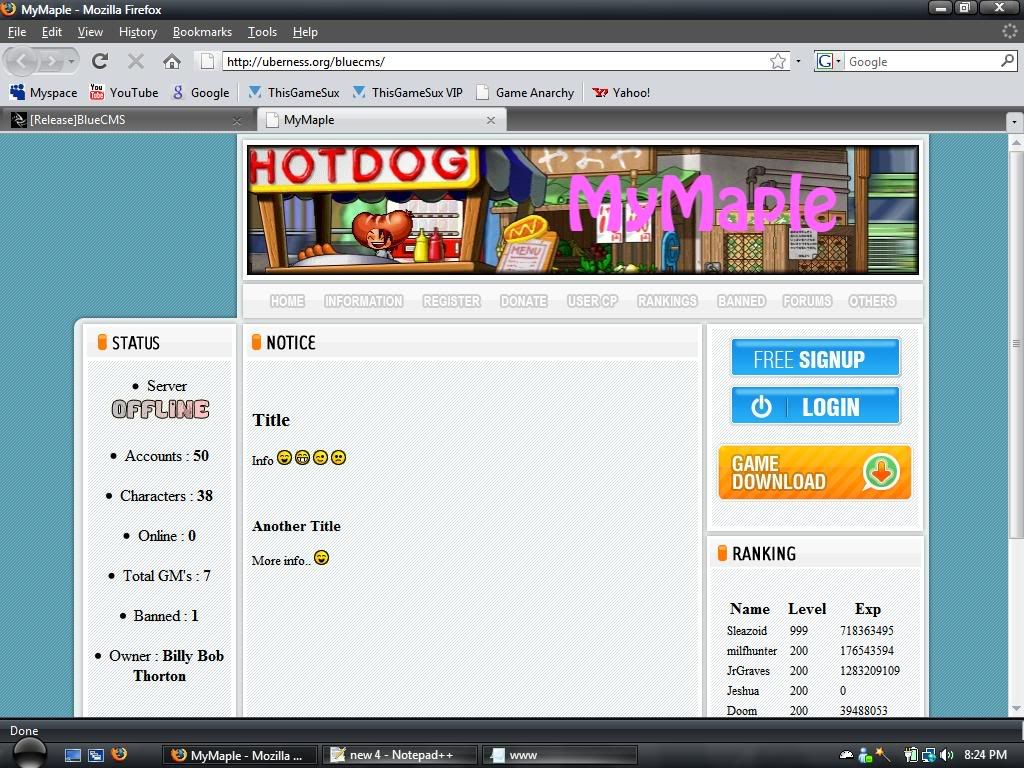The width and height of the screenshot is (1024, 768).
Task: Open the list all tabs dropdown
Action: click(1014, 121)
